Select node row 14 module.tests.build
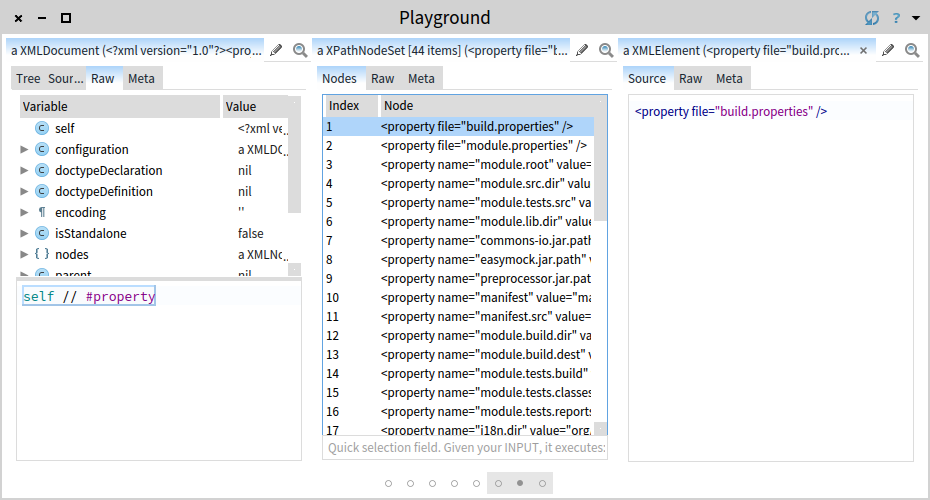 point(458,374)
